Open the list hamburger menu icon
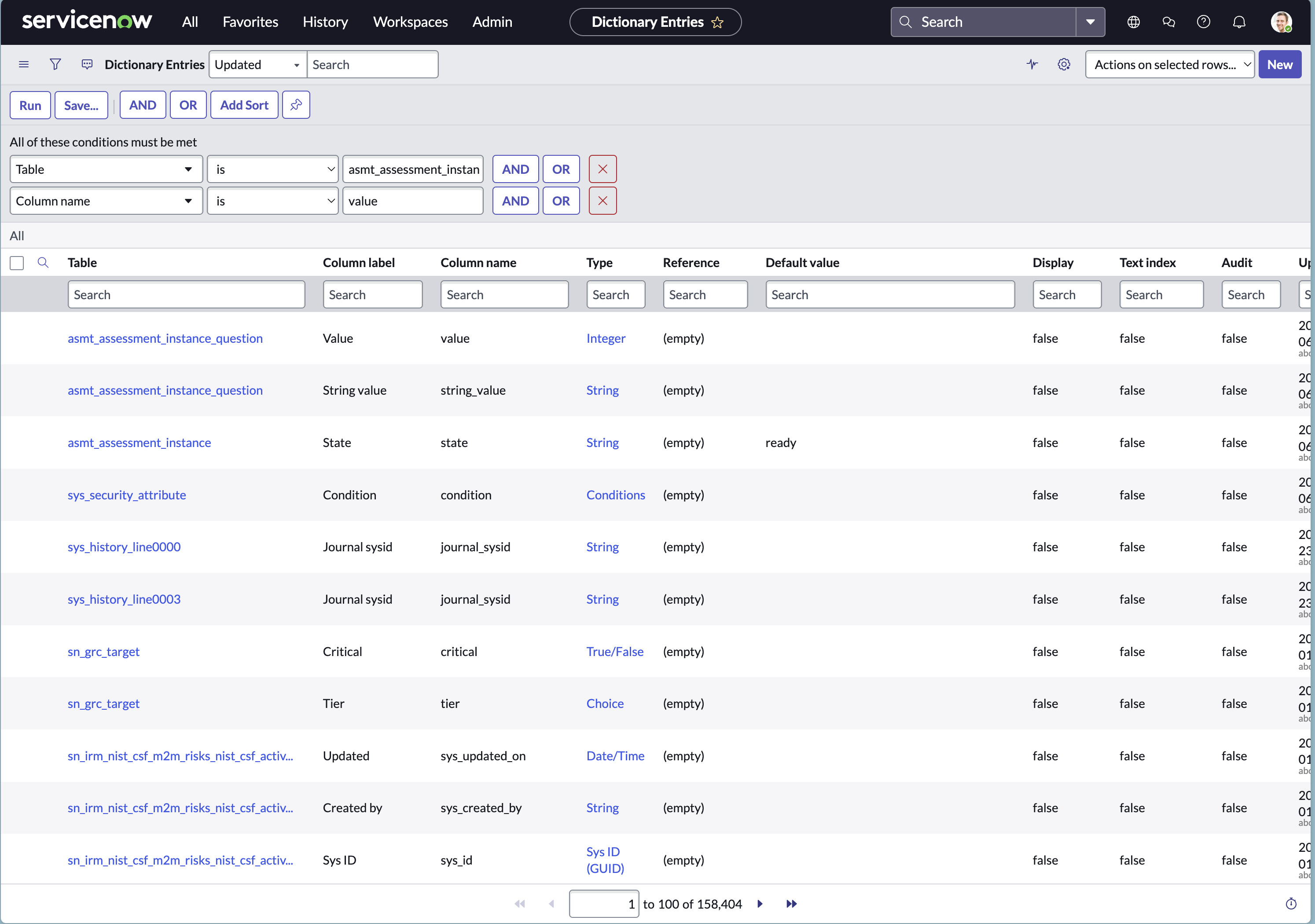Image resolution: width=1315 pixels, height=924 pixels. click(x=23, y=64)
